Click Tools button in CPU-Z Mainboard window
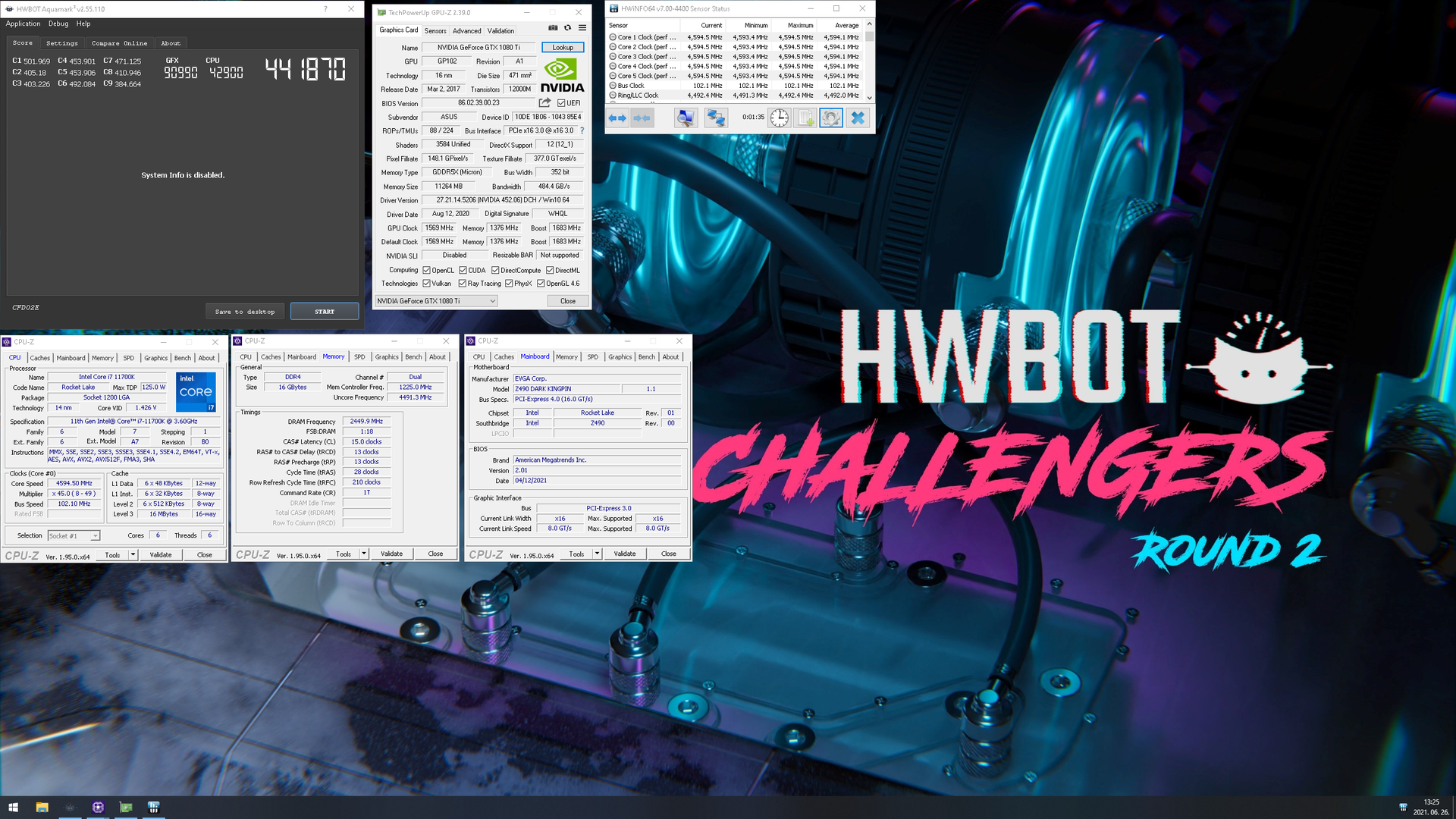 tap(577, 554)
